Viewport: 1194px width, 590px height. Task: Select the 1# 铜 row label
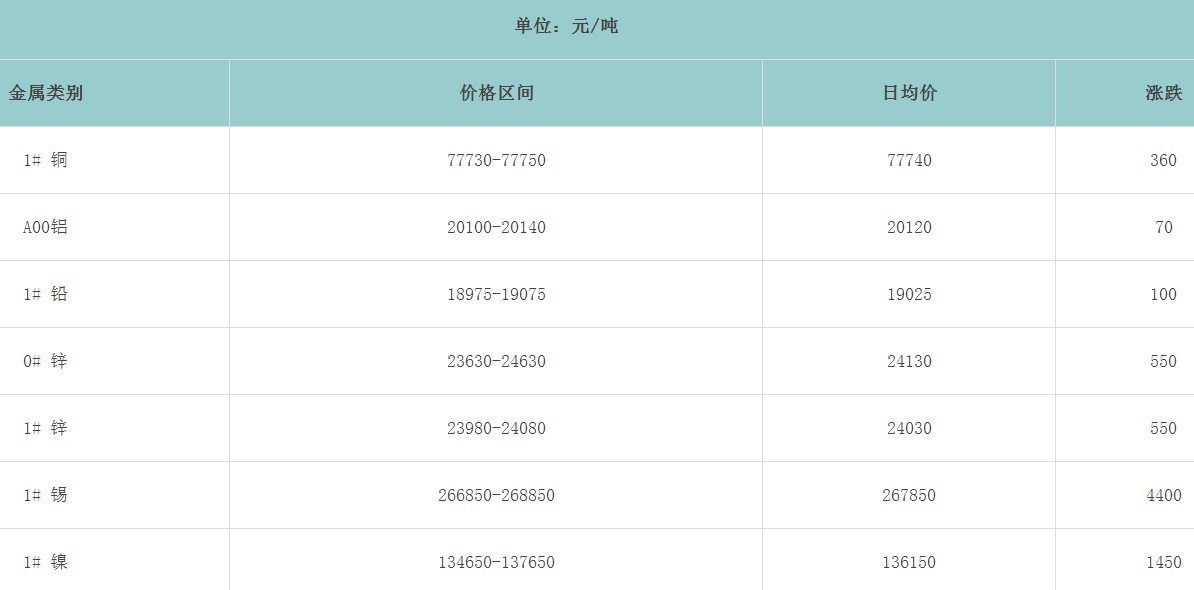(x=46, y=160)
